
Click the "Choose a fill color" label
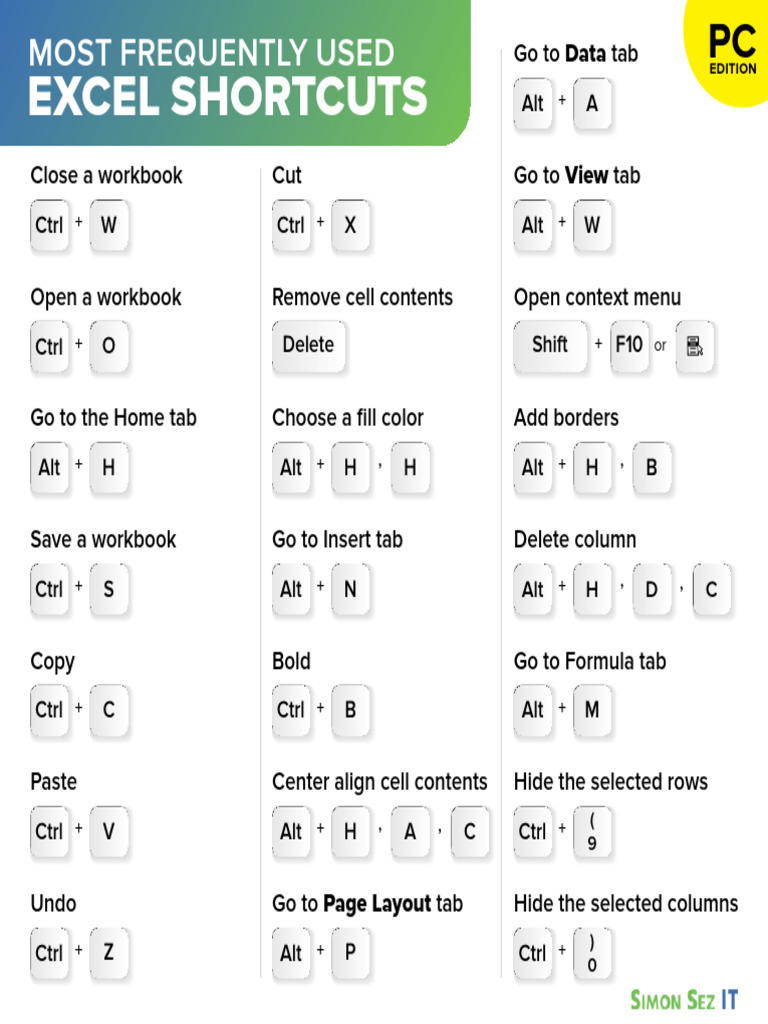pyautogui.click(x=348, y=418)
